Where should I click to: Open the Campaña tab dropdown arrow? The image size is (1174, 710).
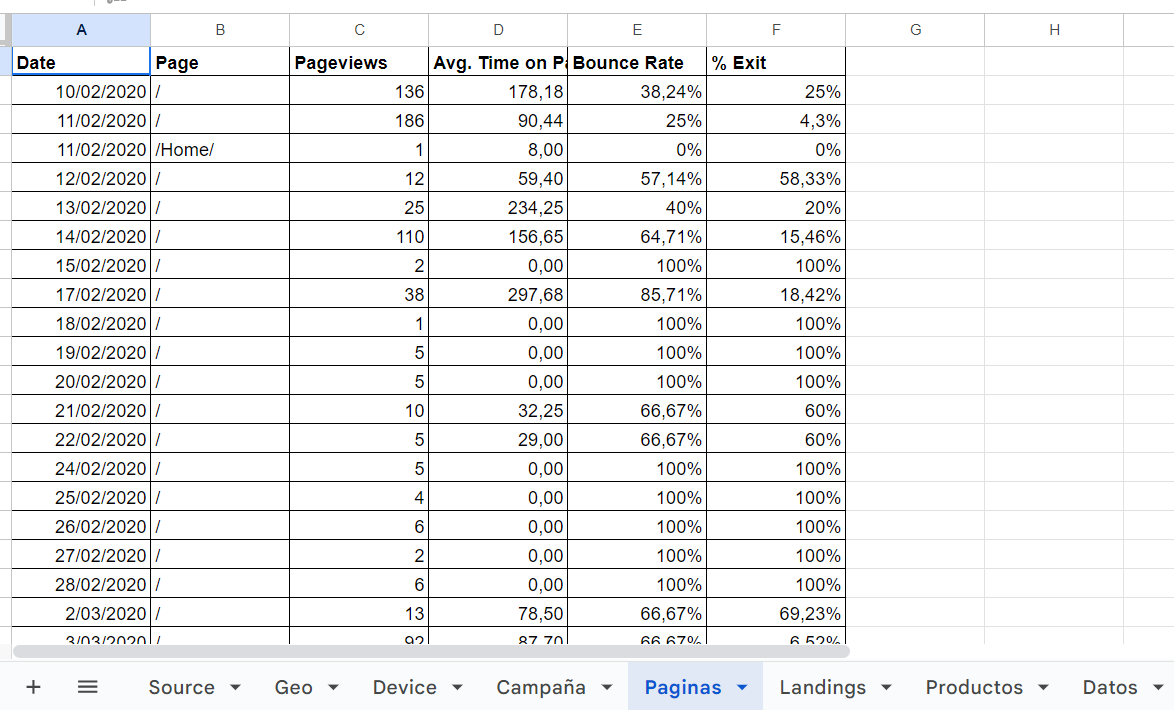click(606, 688)
